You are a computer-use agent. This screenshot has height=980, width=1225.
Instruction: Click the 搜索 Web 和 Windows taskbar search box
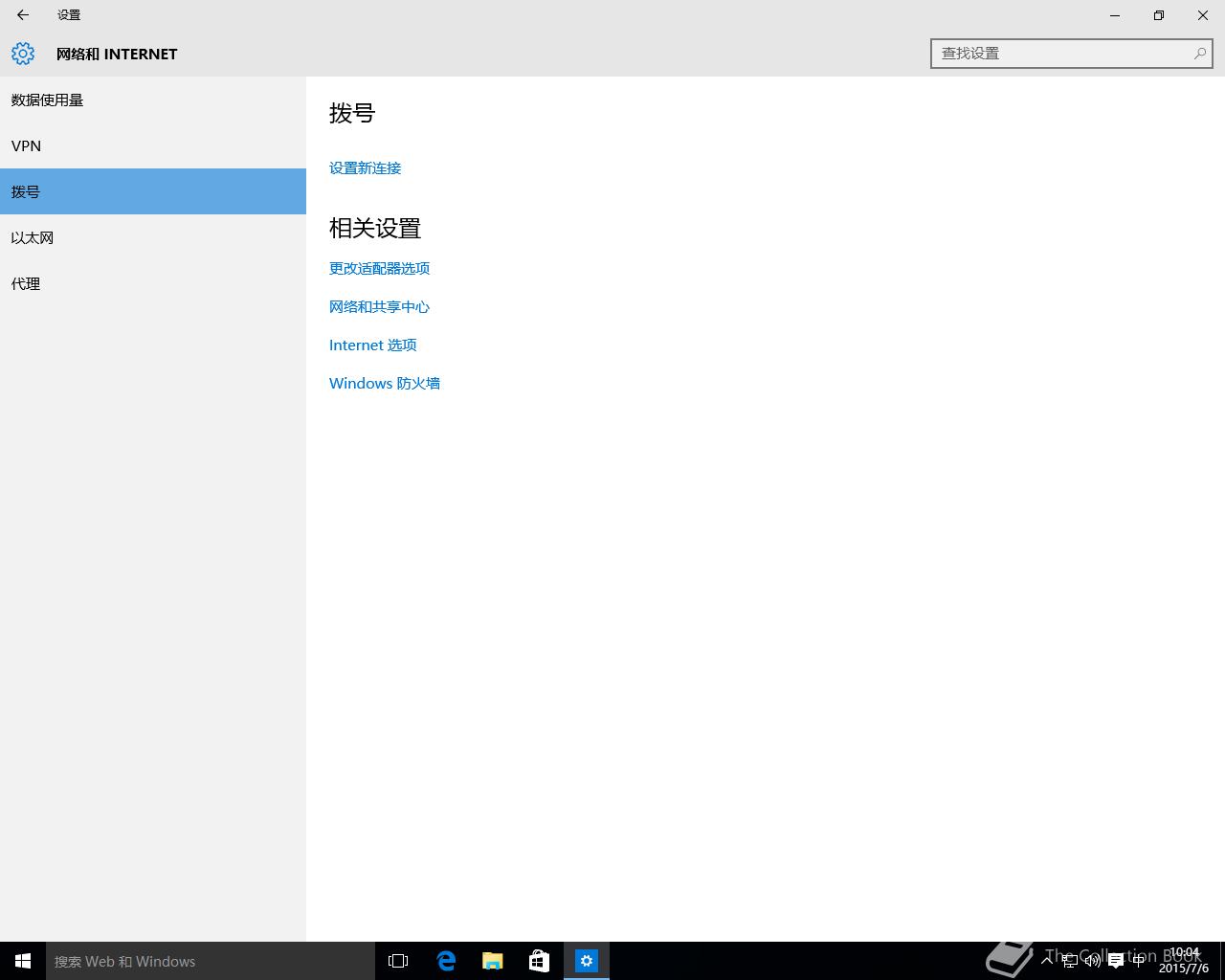click(211, 961)
